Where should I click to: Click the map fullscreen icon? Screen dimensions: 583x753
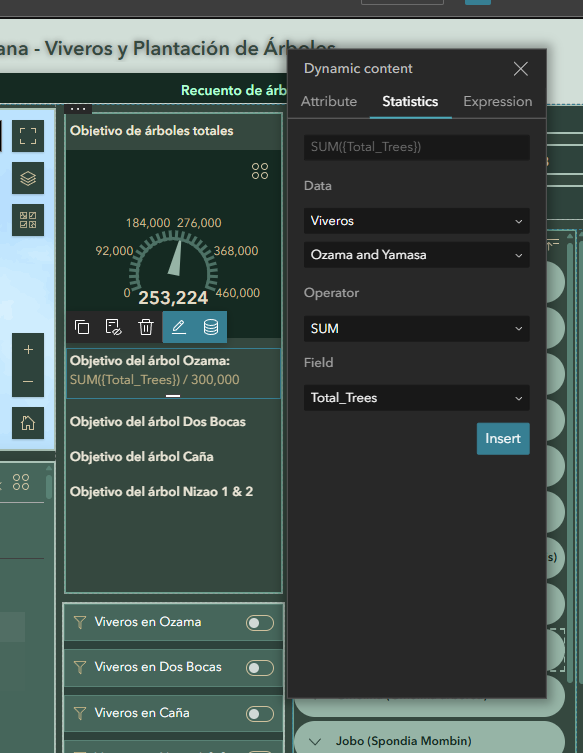(x=28, y=136)
